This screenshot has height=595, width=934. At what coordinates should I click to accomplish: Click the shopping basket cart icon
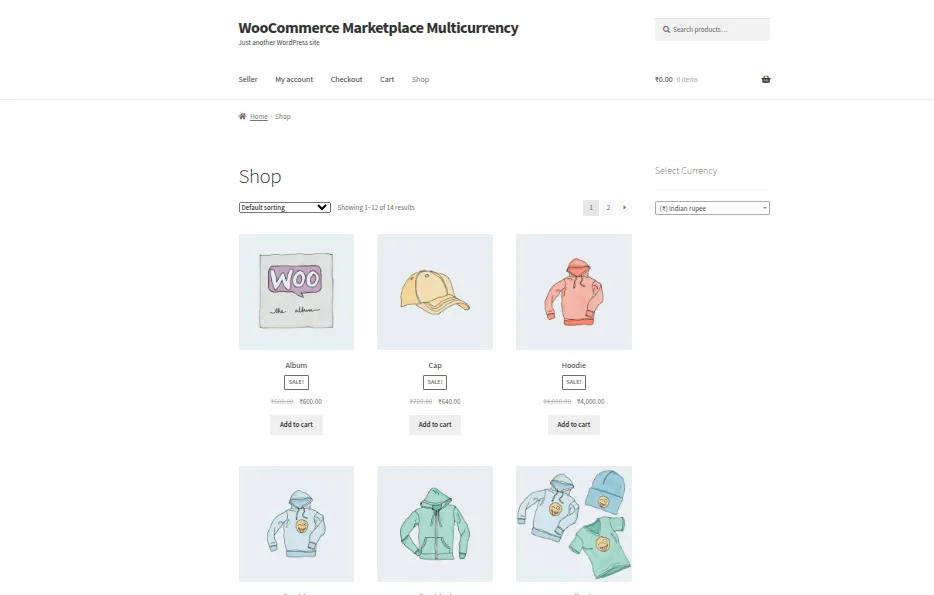tap(766, 79)
